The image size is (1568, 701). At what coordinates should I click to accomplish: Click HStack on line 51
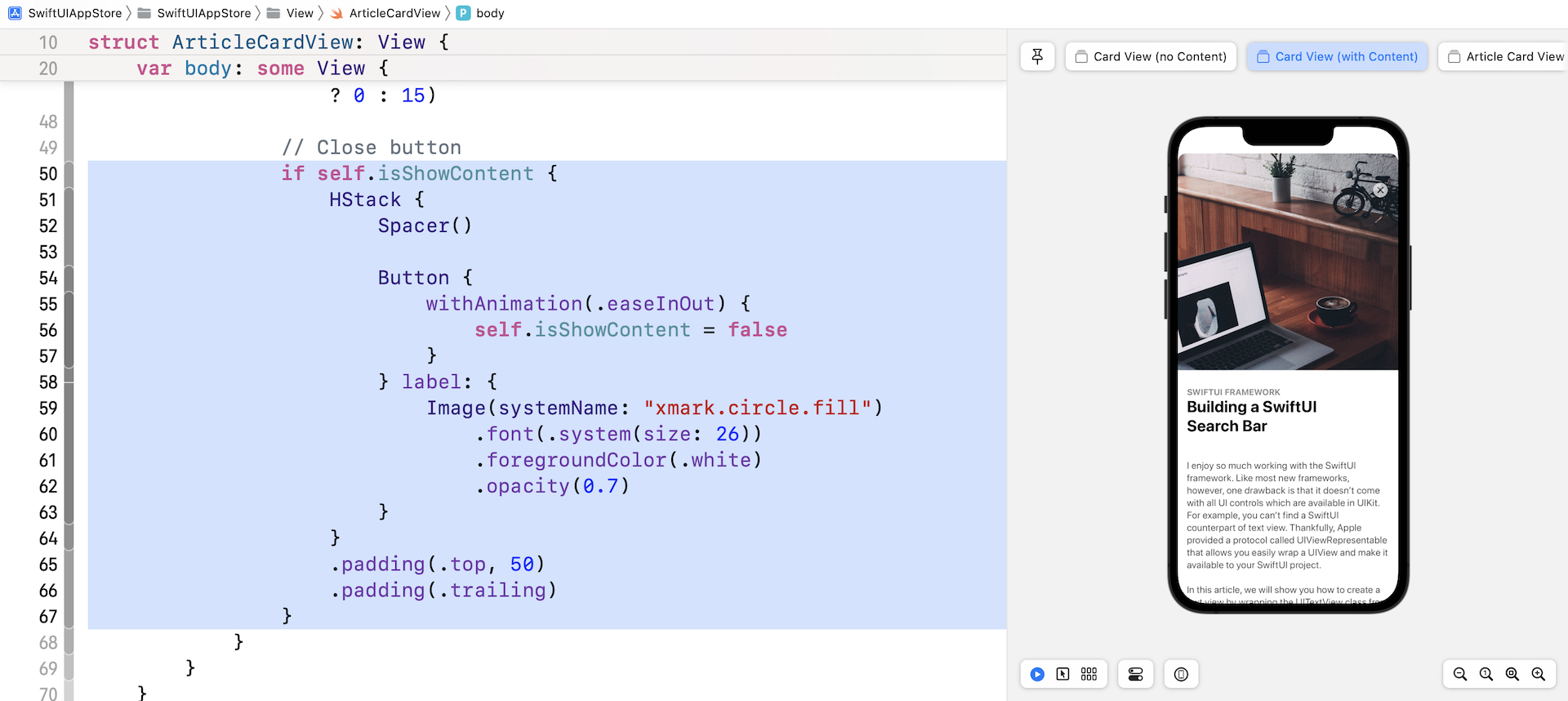(365, 199)
